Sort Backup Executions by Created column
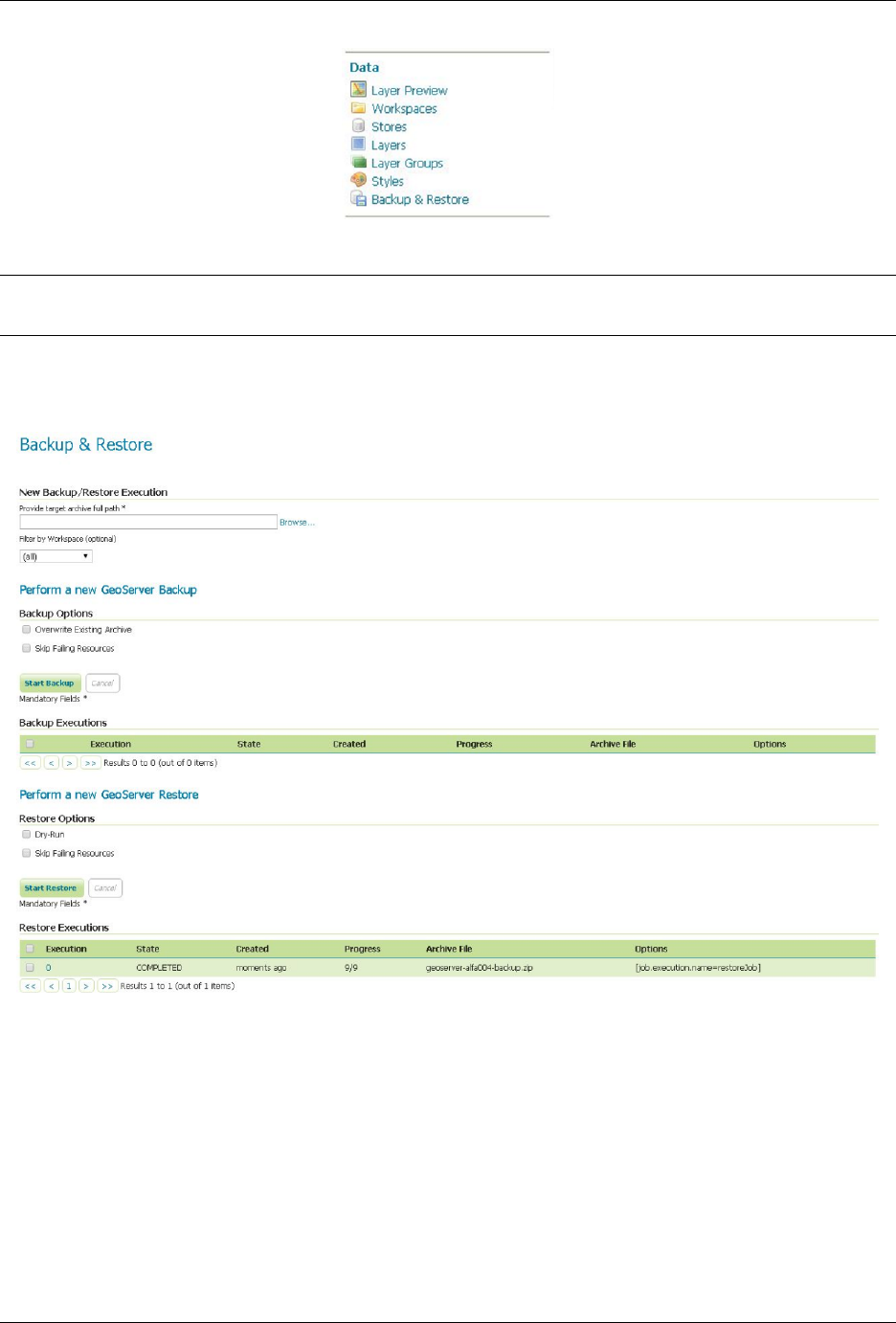Screen dimensions: 896x1323 (x=349, y=744)
